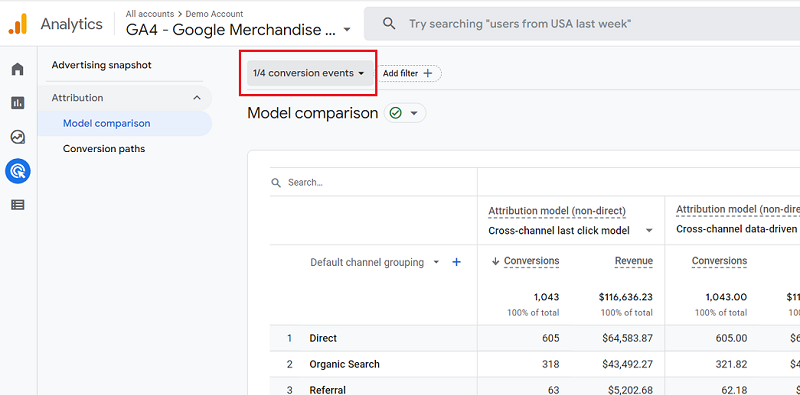Click the Demo Account breadcrumb link
Viewport: 800px width, 395px height.
(214, 14)
